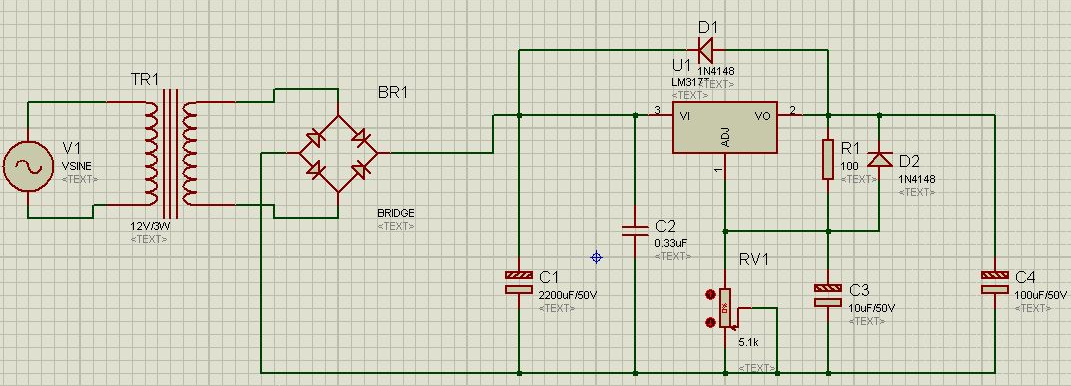Select the BR1 bridge rectifier diamond
Screen dimensions: 1071x386
[x=339, y=154]
